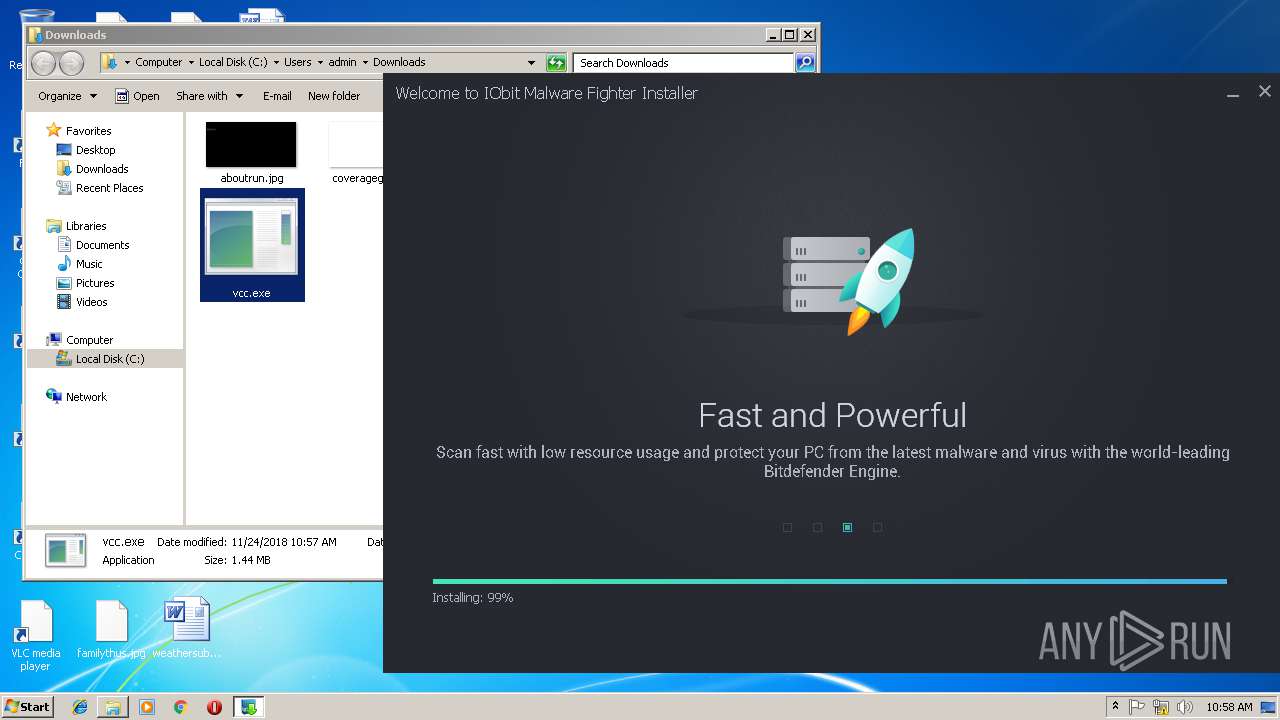Open Action Center flag icon
The height and width of the screenshot is (720, 1280).
(1137, 707)
